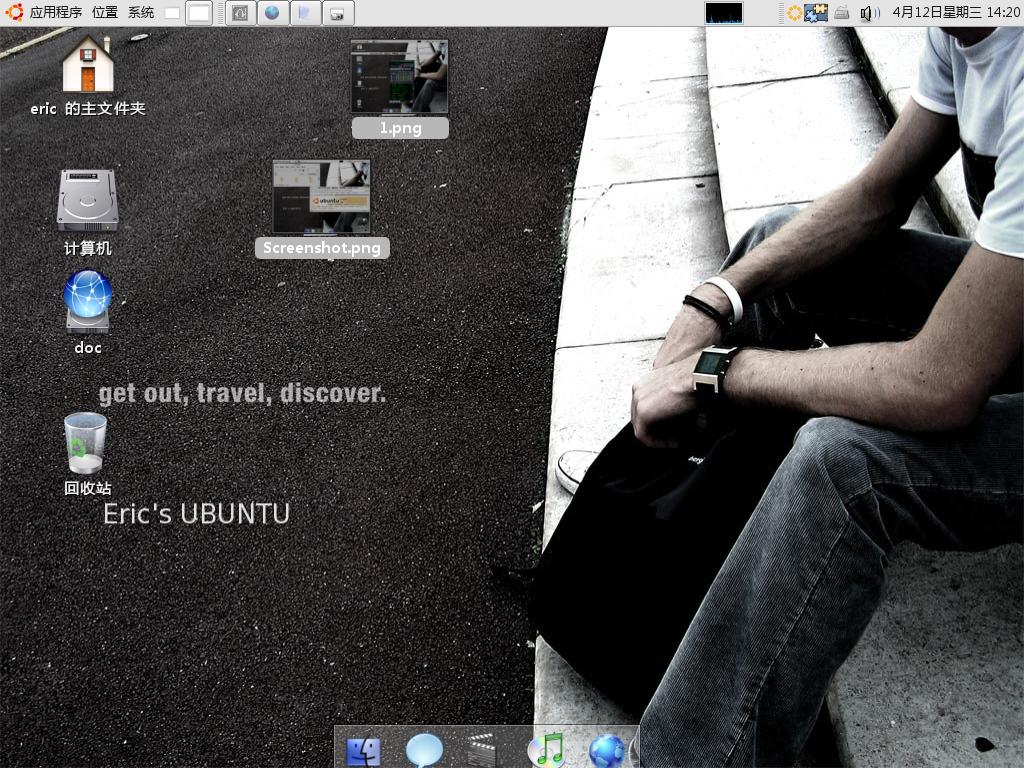Open the blue globe icon in the dock
Screen dimensions: 1024x768
pyautogui.click(x=607, y=751)
